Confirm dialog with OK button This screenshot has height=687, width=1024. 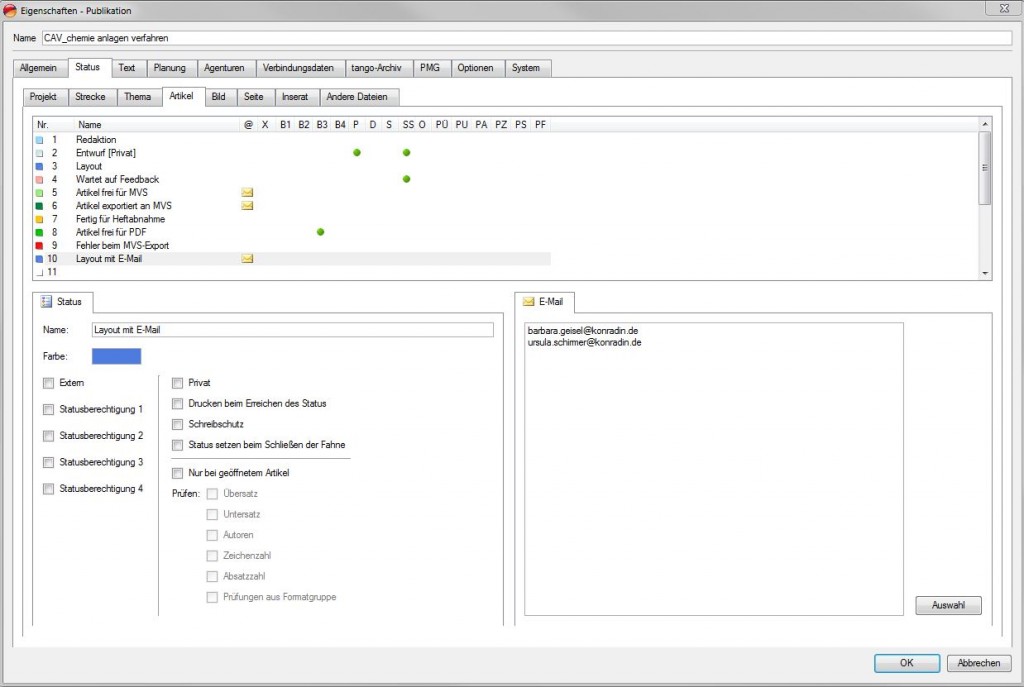pyautogui.click(x=906, y=663)
